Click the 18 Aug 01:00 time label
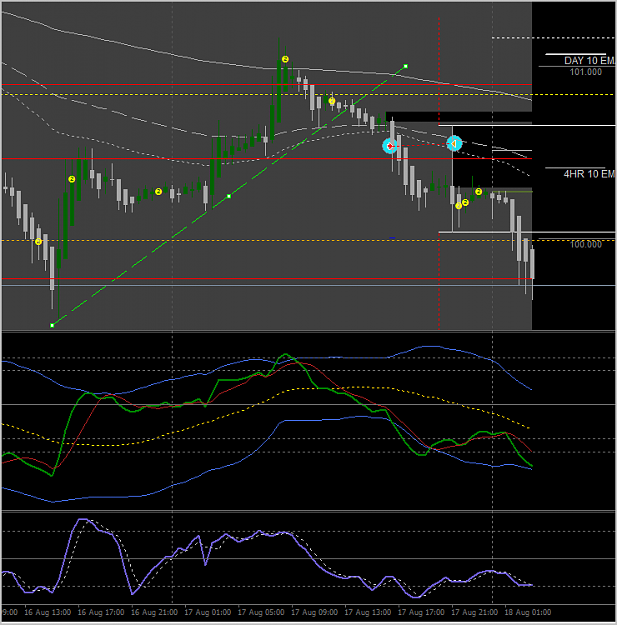Image resolution: width=617 pixels, height=625 pixels. (528, 612)
